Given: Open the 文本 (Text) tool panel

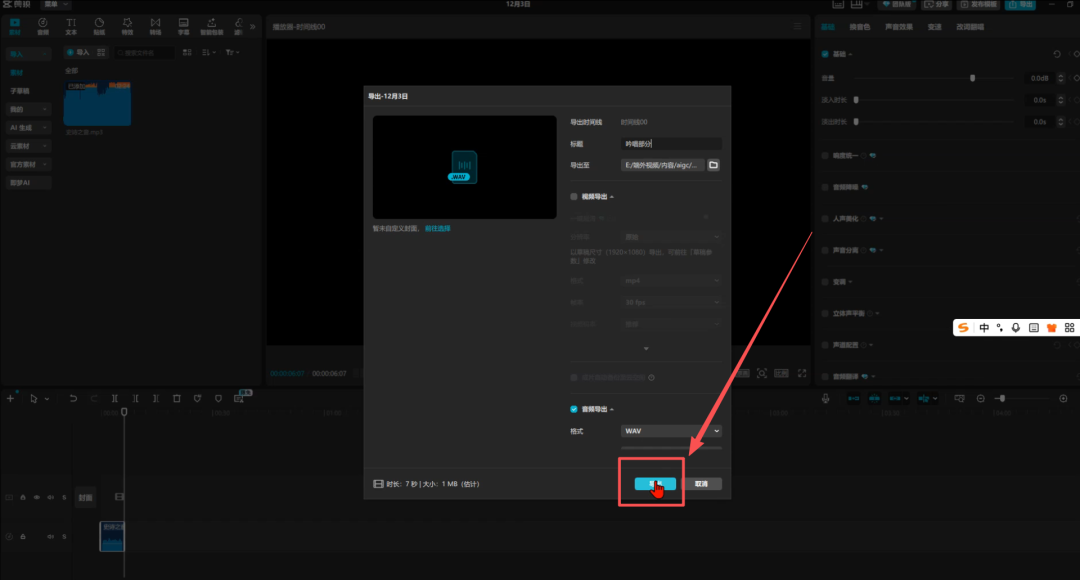Looking at the screenshot, I should 71,26.
